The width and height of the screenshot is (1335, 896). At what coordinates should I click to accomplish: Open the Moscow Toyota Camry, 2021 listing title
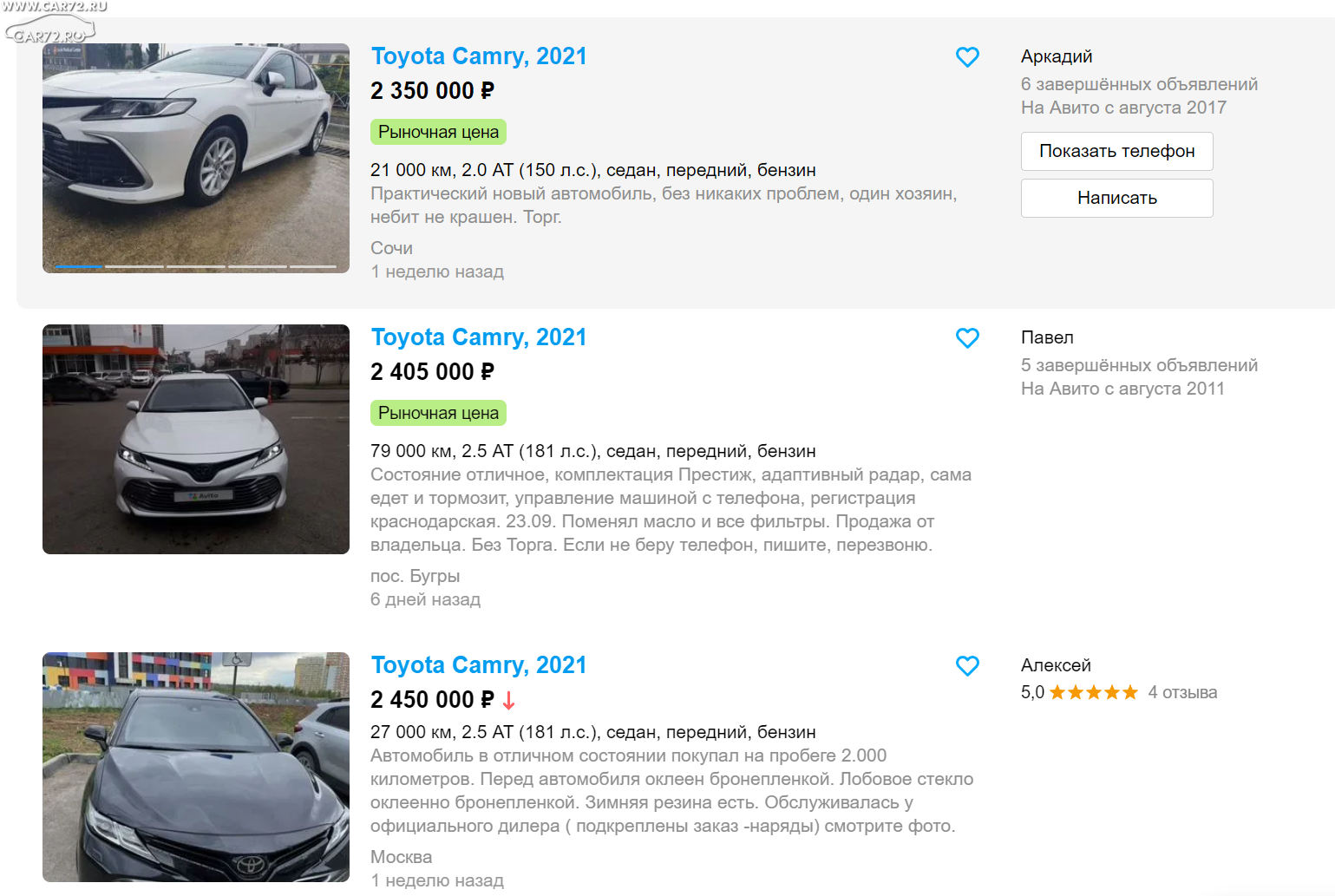pos(479,665)
